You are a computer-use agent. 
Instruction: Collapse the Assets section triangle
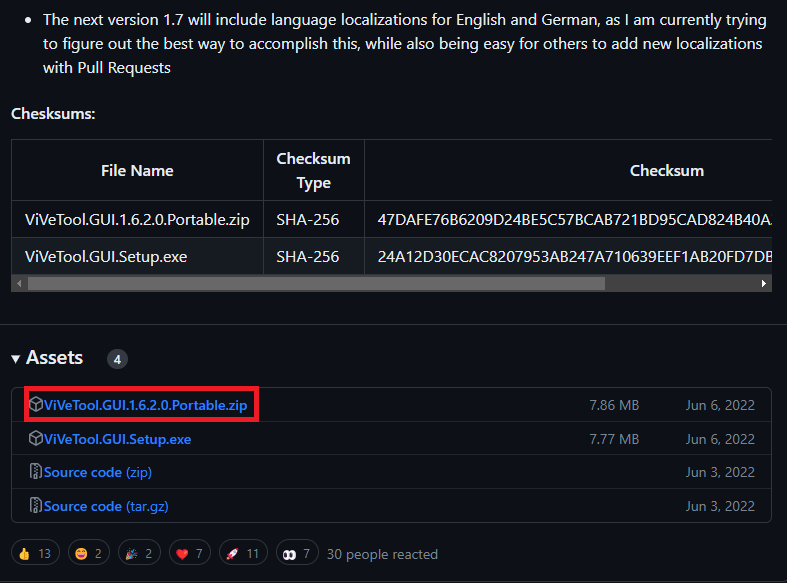(16, 359)
